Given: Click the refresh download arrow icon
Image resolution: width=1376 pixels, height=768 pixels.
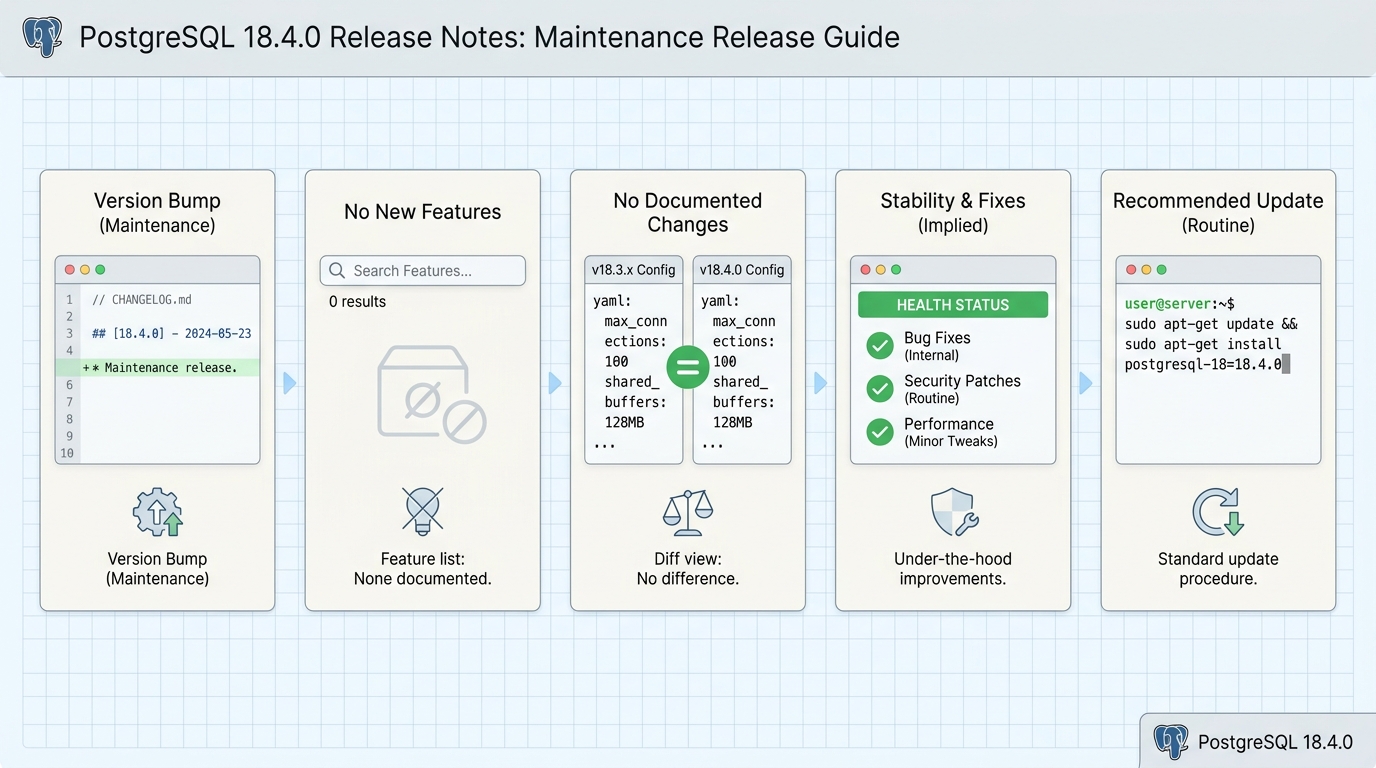Looking at the screenshot, I should pos(1217,512).
